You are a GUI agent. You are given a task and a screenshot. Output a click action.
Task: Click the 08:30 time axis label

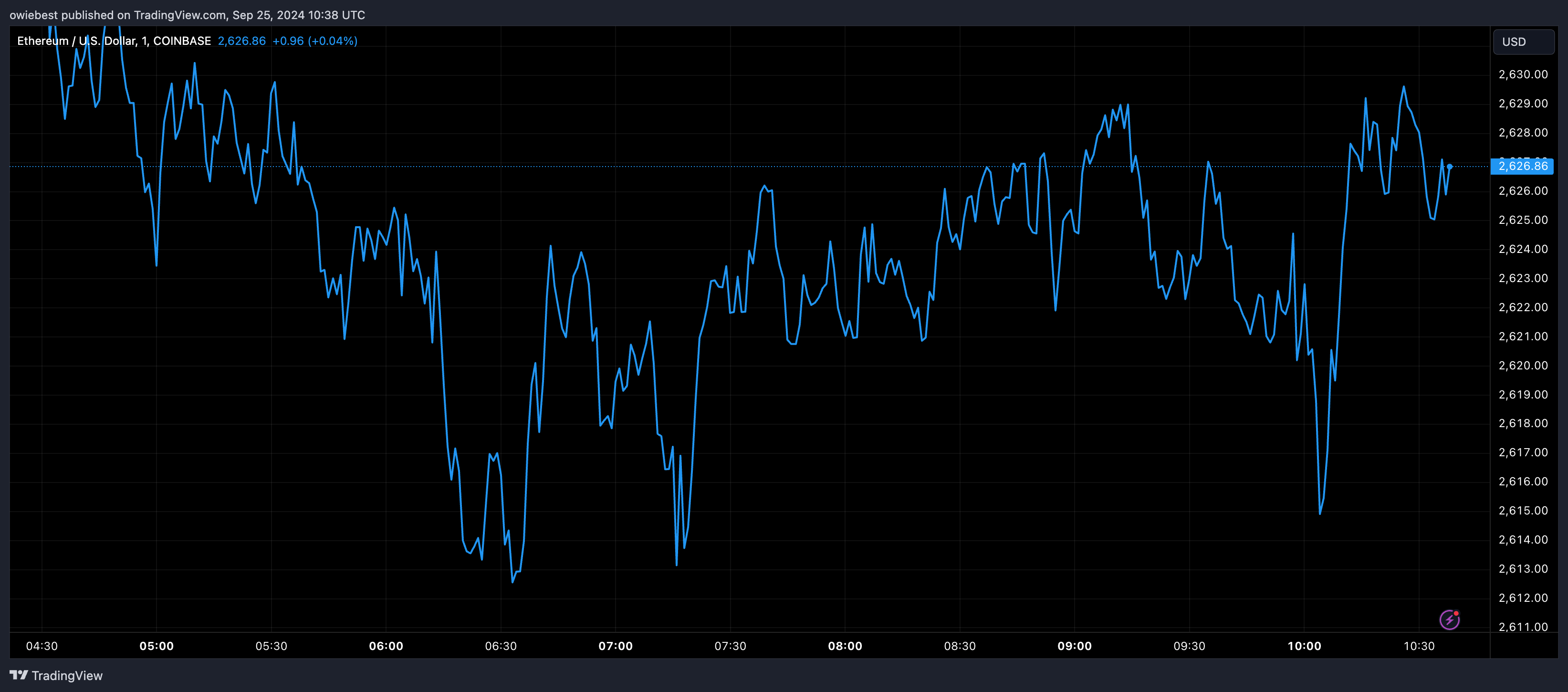point(960,646)
